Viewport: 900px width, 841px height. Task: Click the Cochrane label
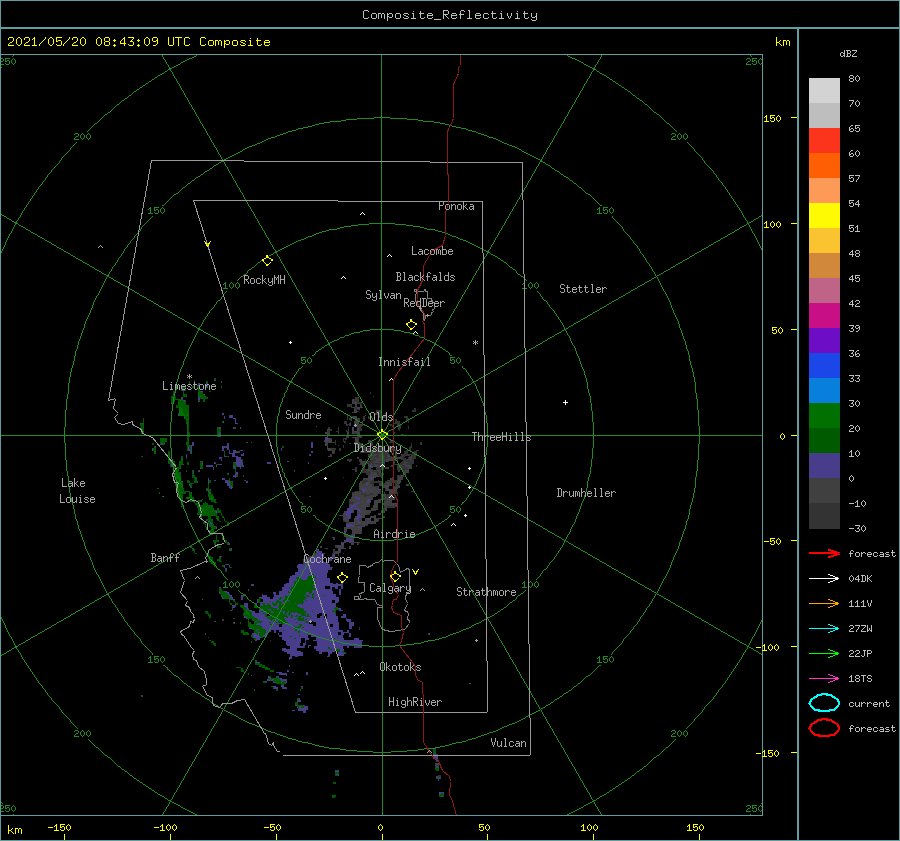[x=327, y=559]
